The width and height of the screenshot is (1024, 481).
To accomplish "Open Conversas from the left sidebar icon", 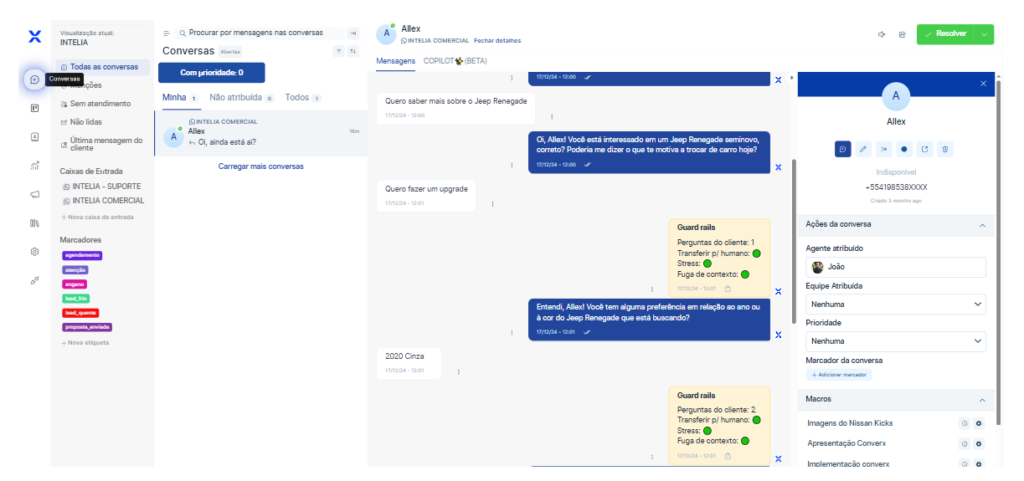I will 34,79.
